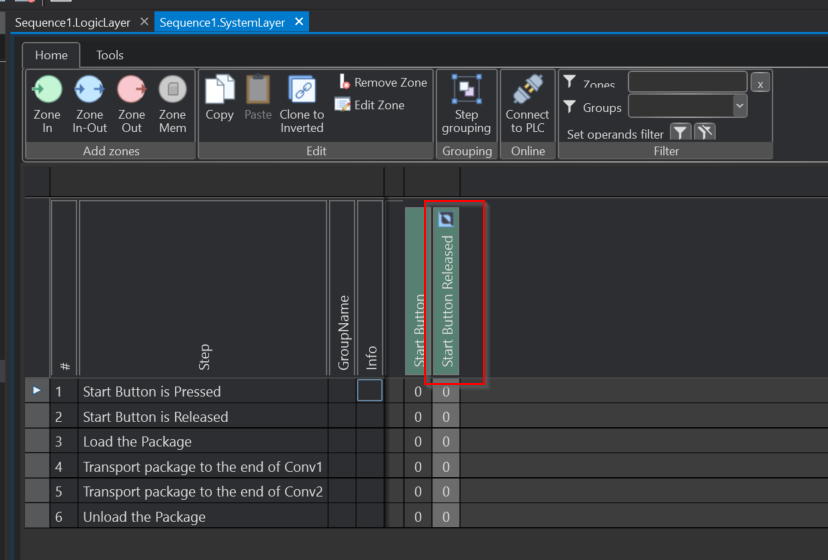
Task: Click Remove Zone
Action: click(381, 82)
